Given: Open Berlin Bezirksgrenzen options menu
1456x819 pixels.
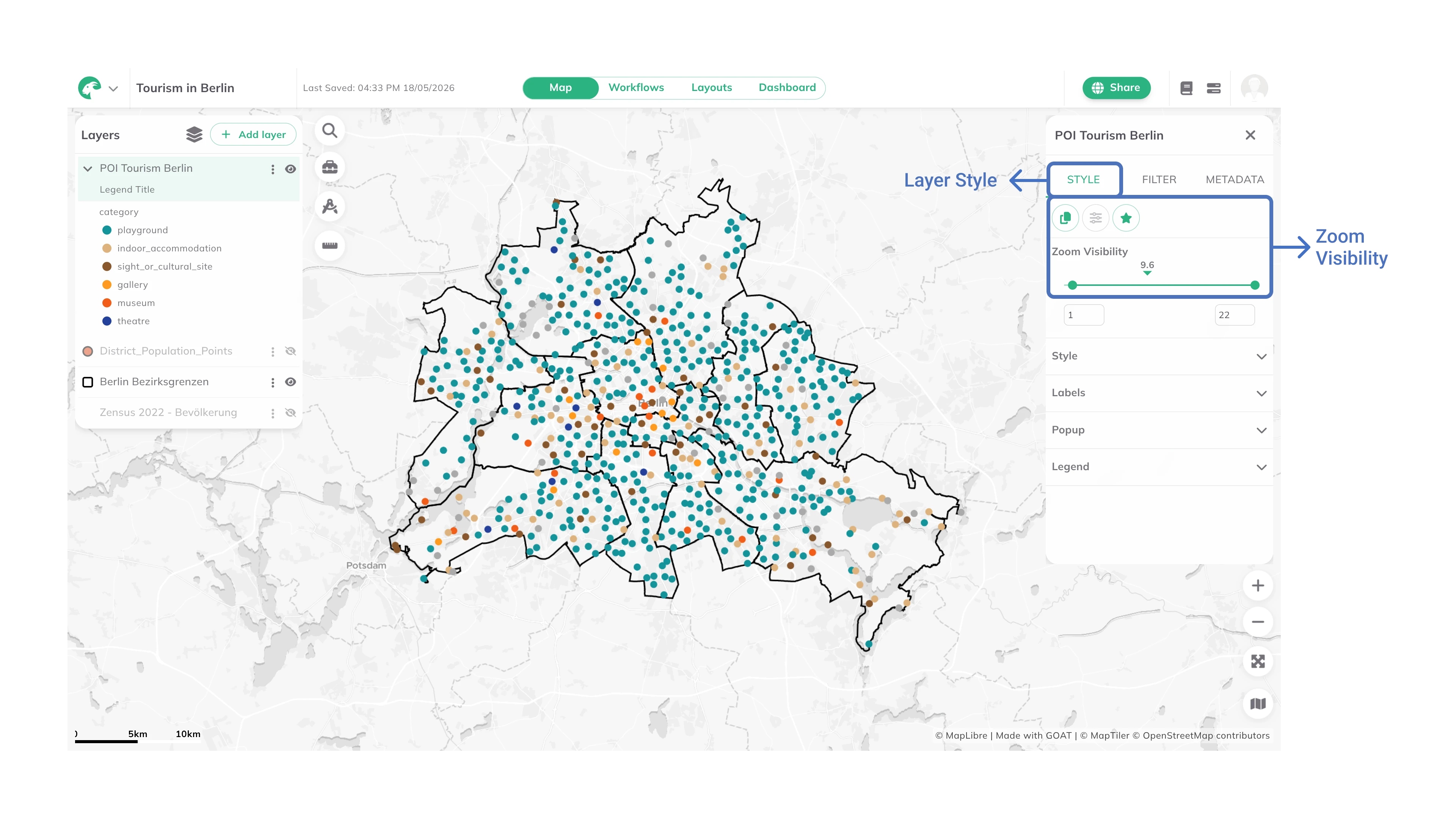Looking at the screenshot, I should (273, 383).
